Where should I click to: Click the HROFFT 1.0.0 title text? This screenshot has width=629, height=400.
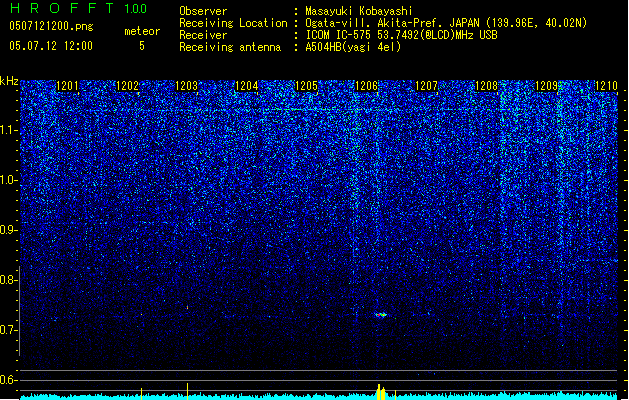[x=79, y=8]
